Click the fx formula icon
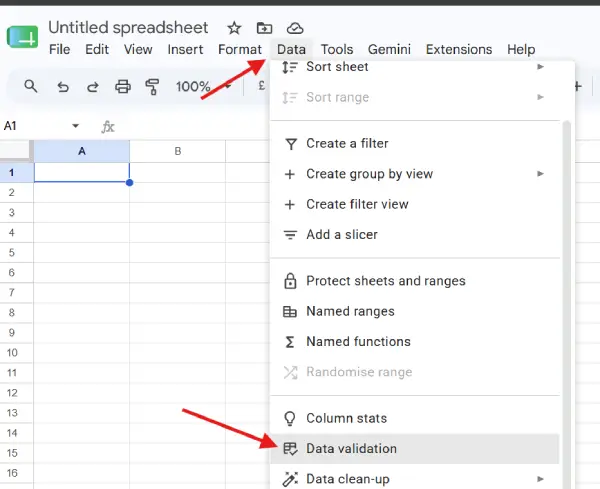 point(108,126)
